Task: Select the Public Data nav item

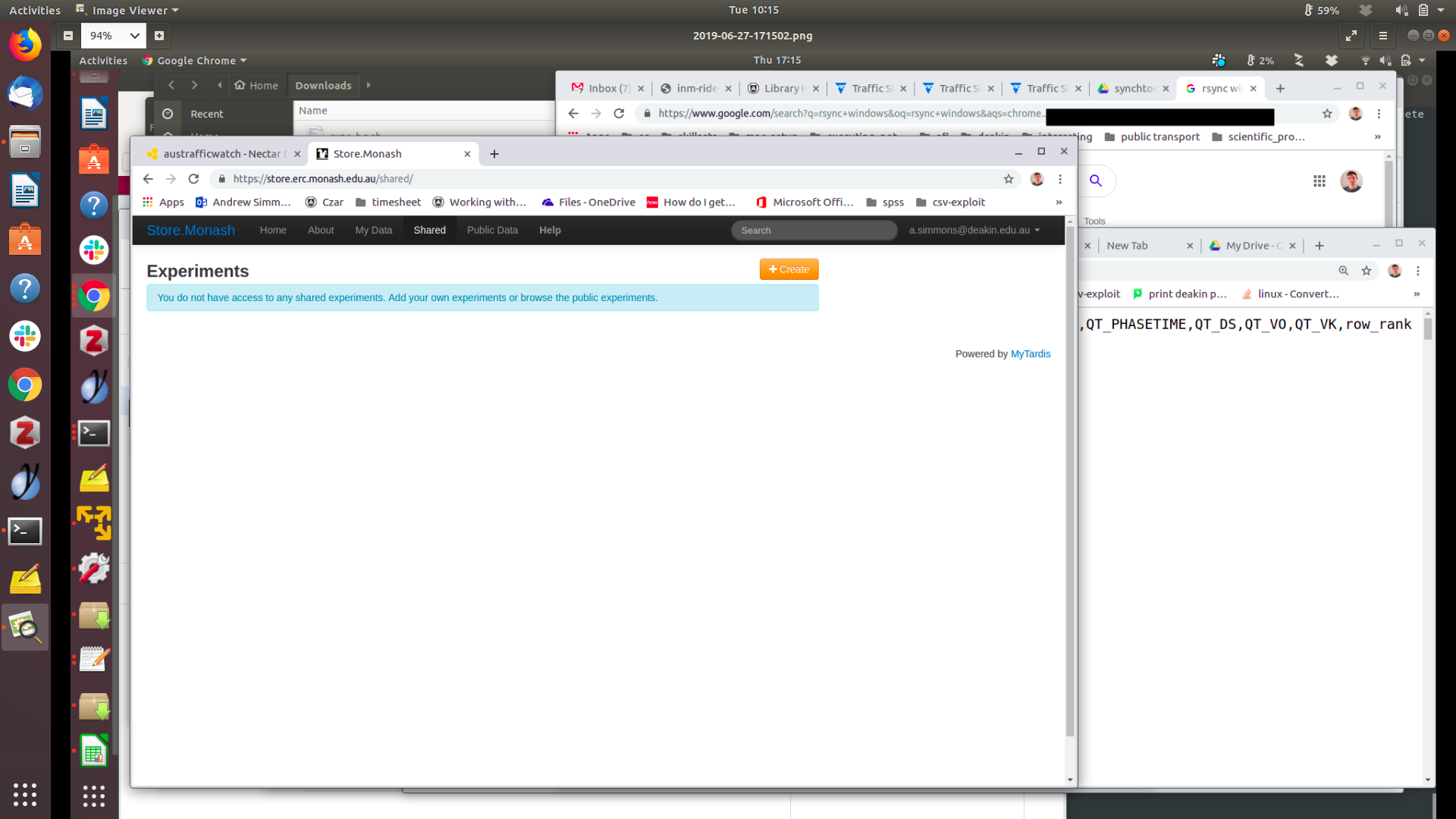Action: pos(492,230)
